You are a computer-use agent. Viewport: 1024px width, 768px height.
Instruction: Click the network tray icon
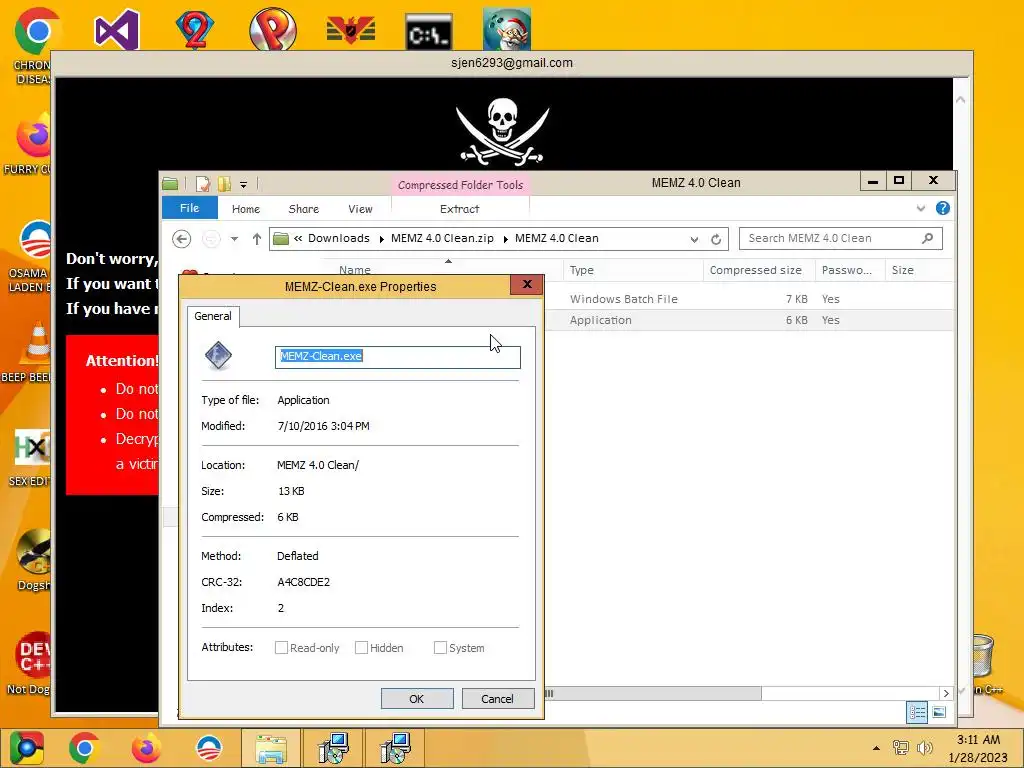coord(901,748)
